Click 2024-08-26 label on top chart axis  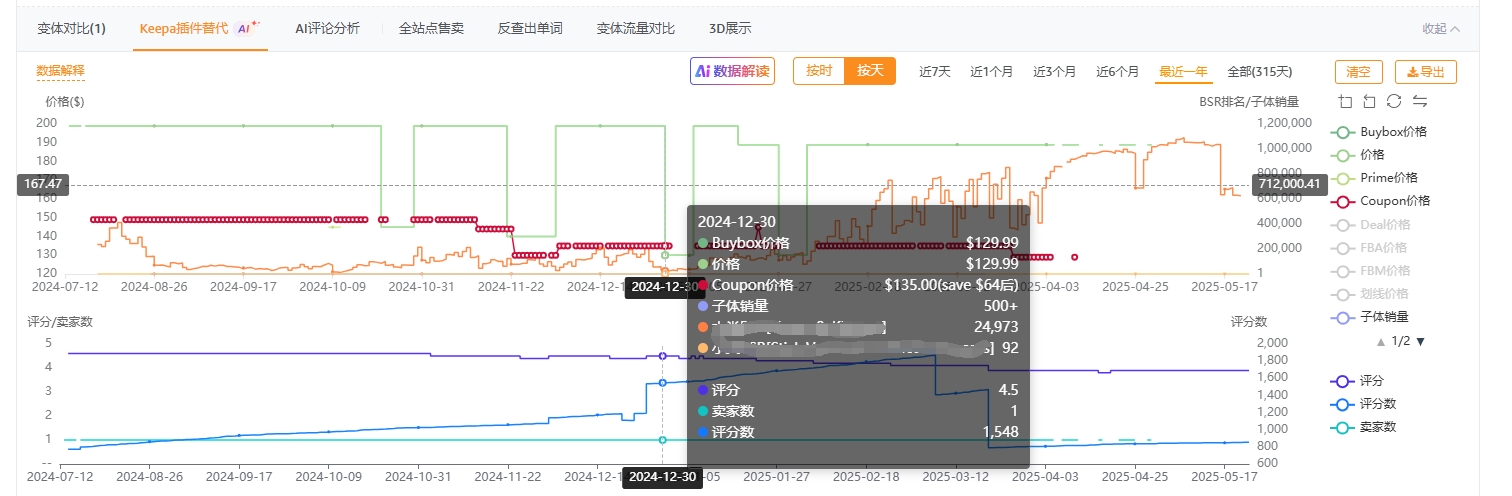coord(154,286)
